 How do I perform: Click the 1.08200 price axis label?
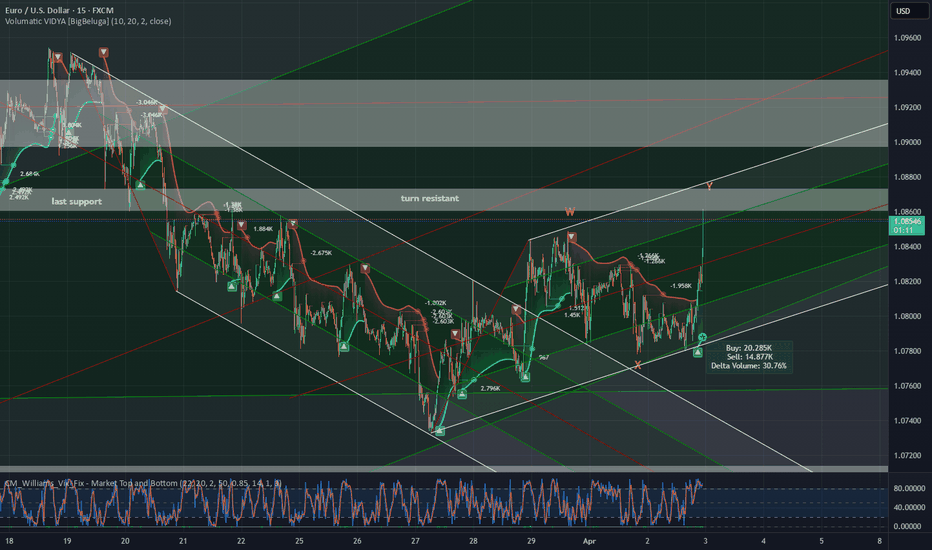click(907, 281)
